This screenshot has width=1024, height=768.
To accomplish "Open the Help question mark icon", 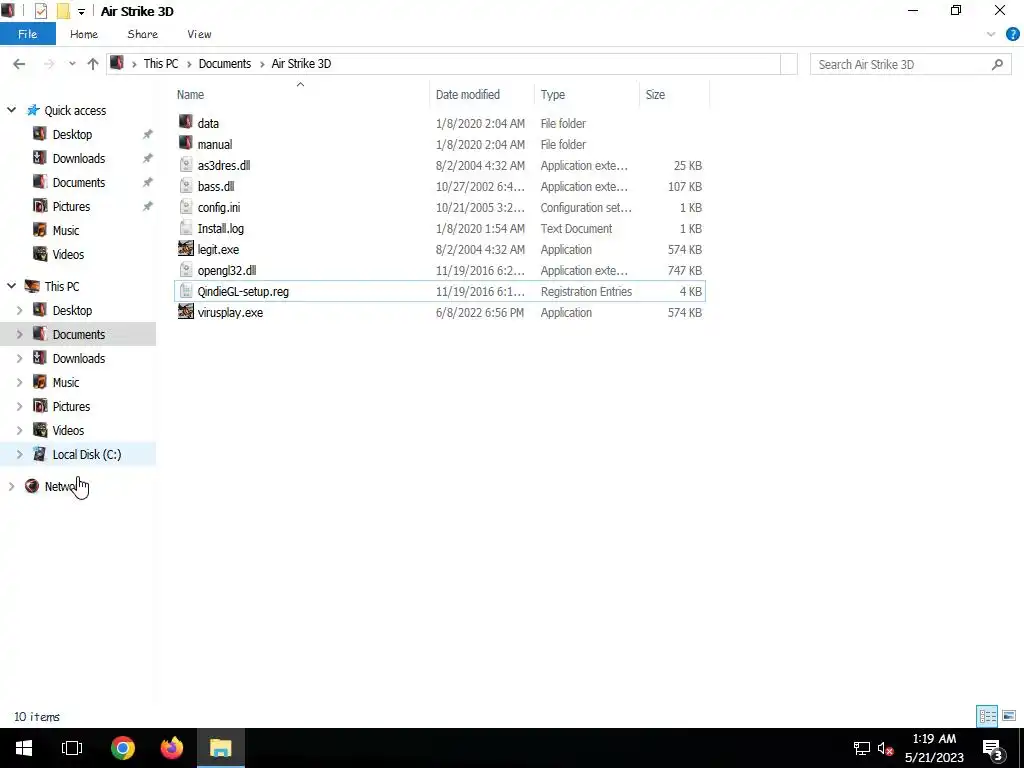I will (1013, 35).
